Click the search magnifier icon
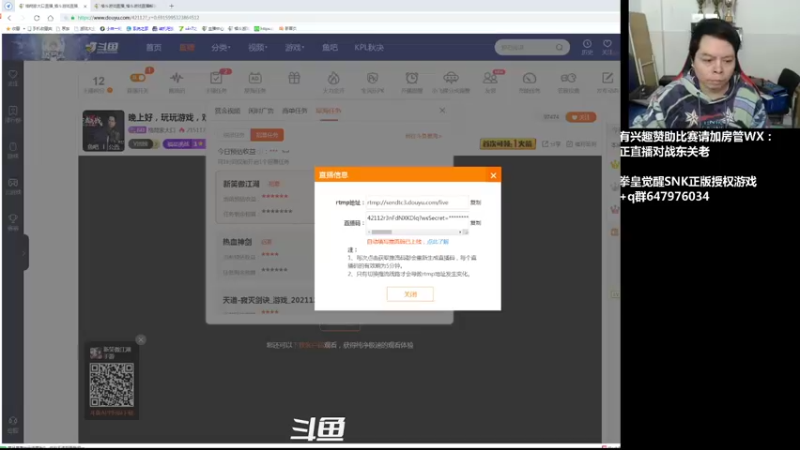Viewport: 800px width, 450px height. [560, 47]
